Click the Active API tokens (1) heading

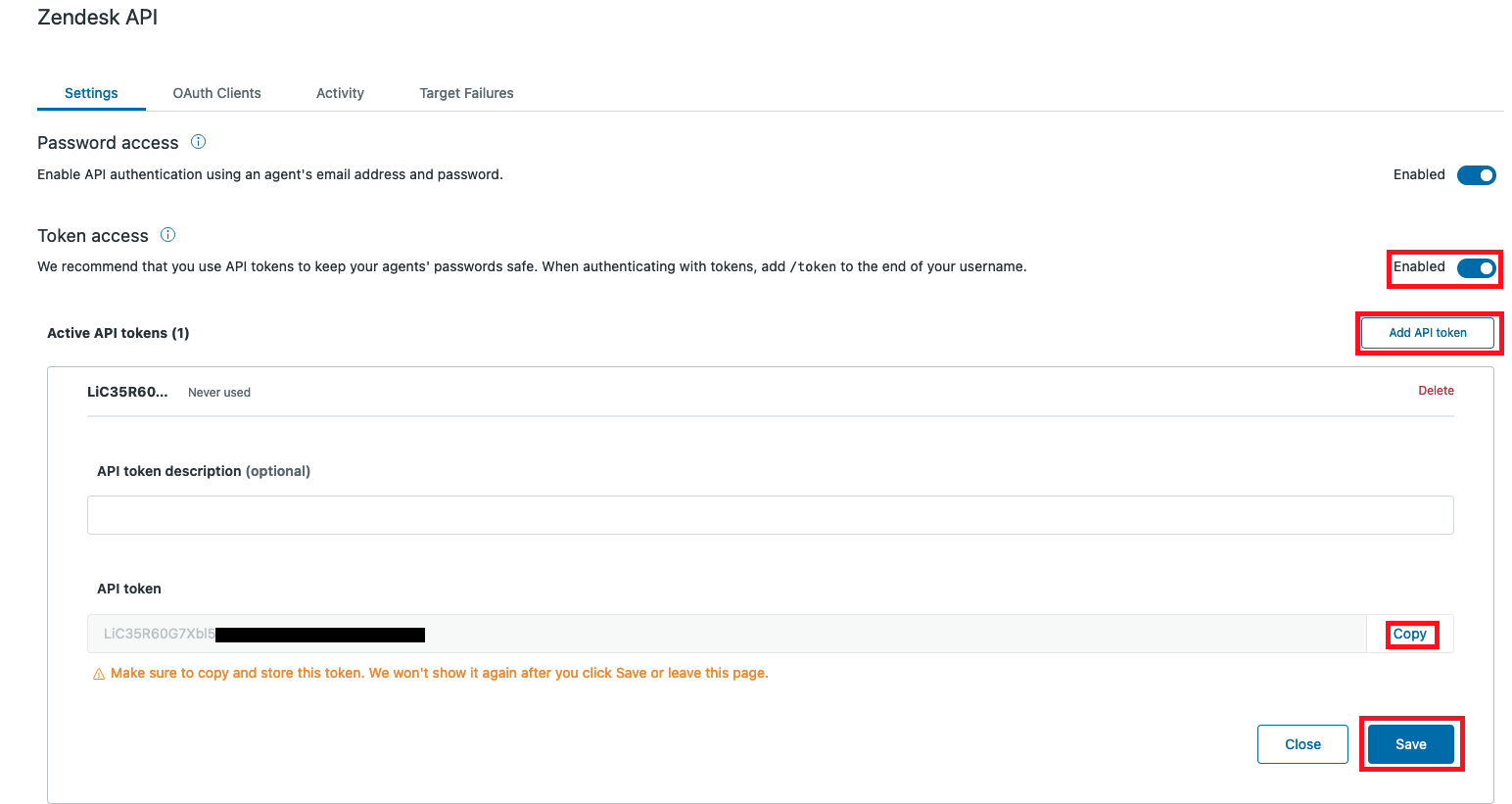click(x=118, y=333)
